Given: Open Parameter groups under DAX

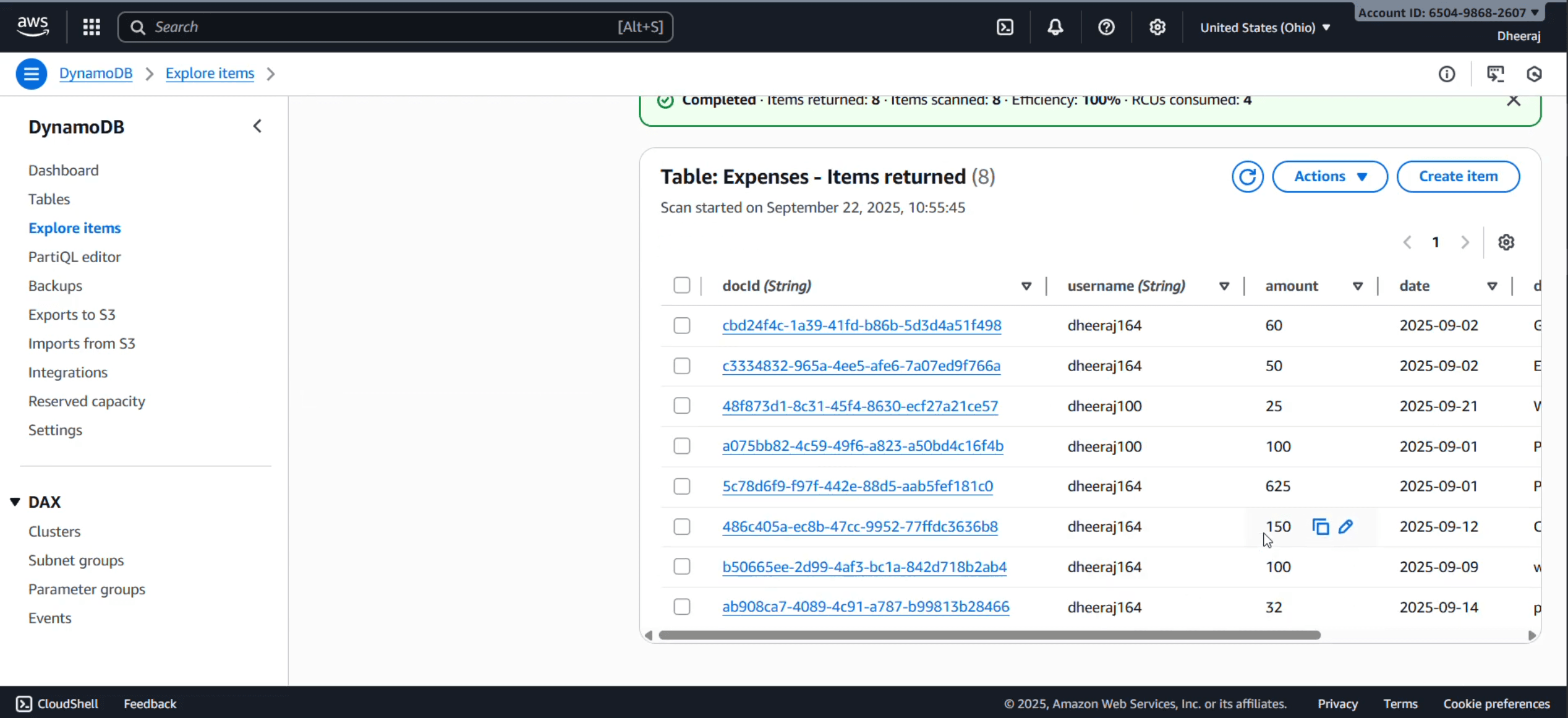Looking at the screenshot, I should point(87,589).
